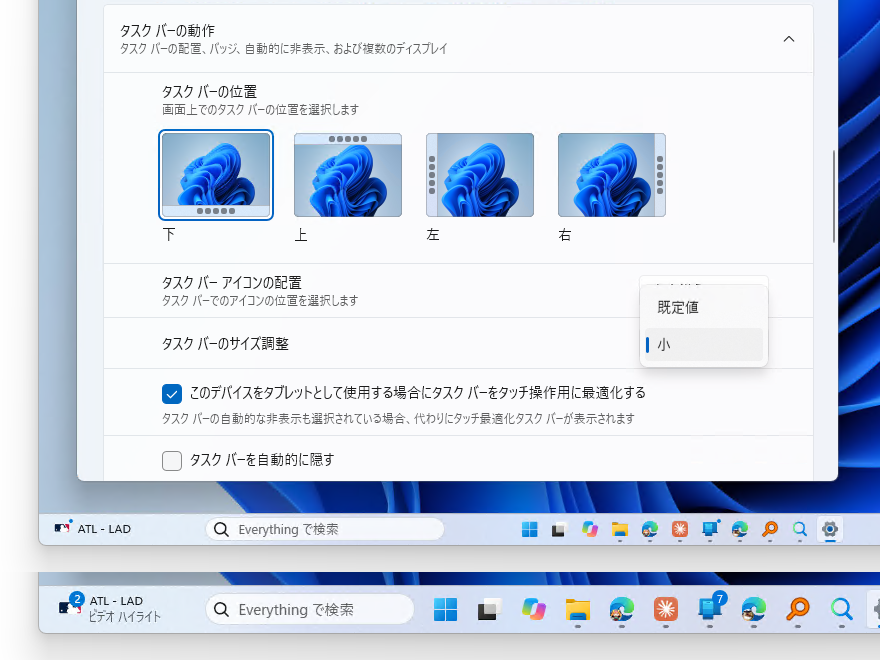Collapse the タスク バーの動作 section chevron

pyautogui.click(x=789, y=39)
